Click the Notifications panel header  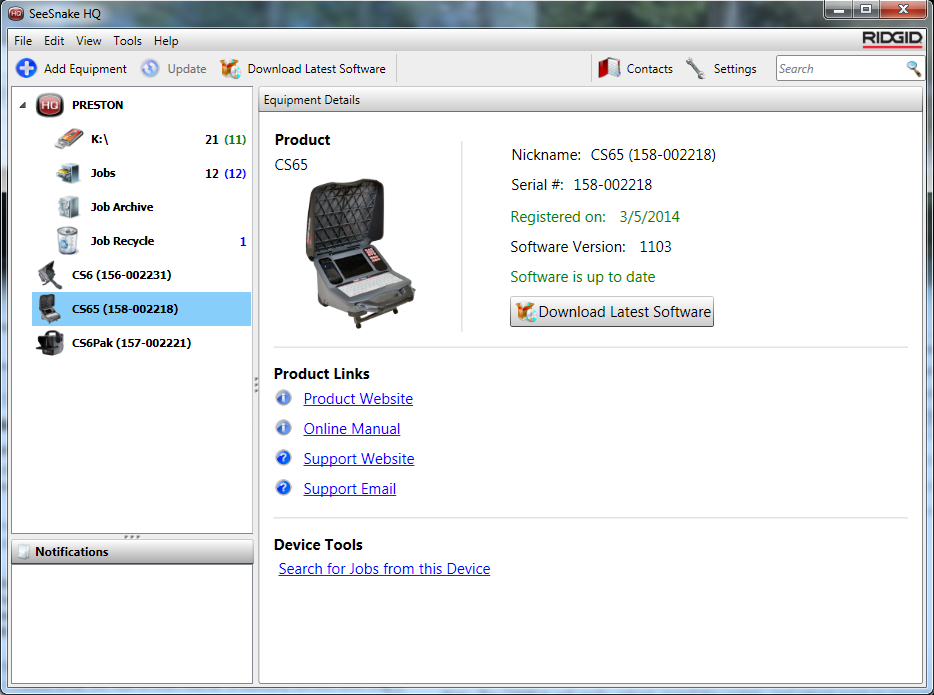(132, 551)
